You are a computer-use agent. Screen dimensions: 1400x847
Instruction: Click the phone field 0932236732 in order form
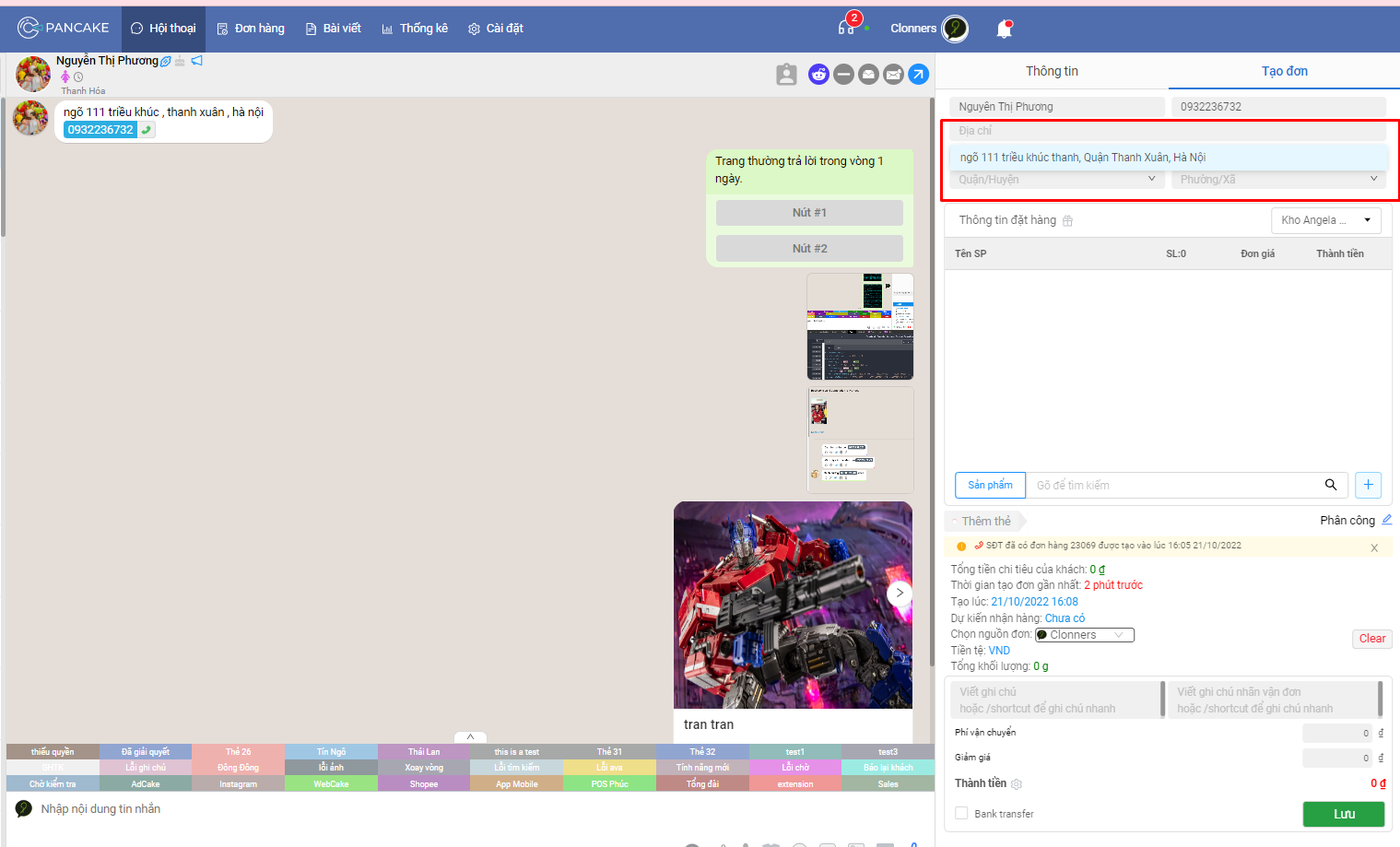1278,107
